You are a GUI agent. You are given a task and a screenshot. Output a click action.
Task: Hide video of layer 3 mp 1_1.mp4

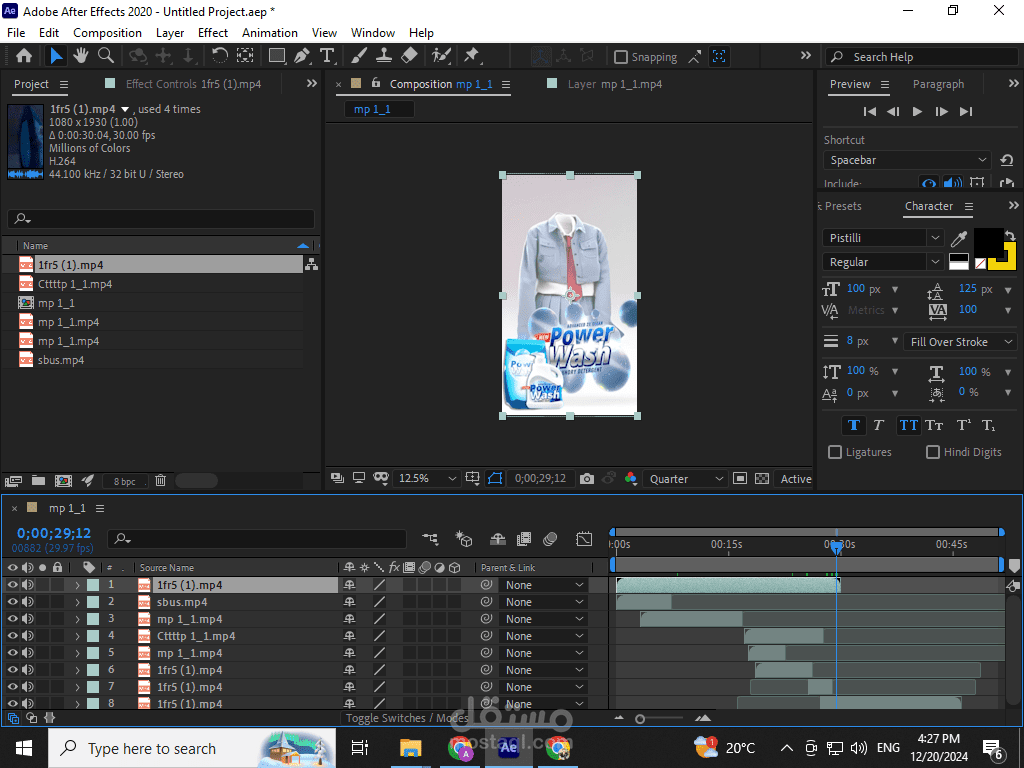[x=12, y=619]
